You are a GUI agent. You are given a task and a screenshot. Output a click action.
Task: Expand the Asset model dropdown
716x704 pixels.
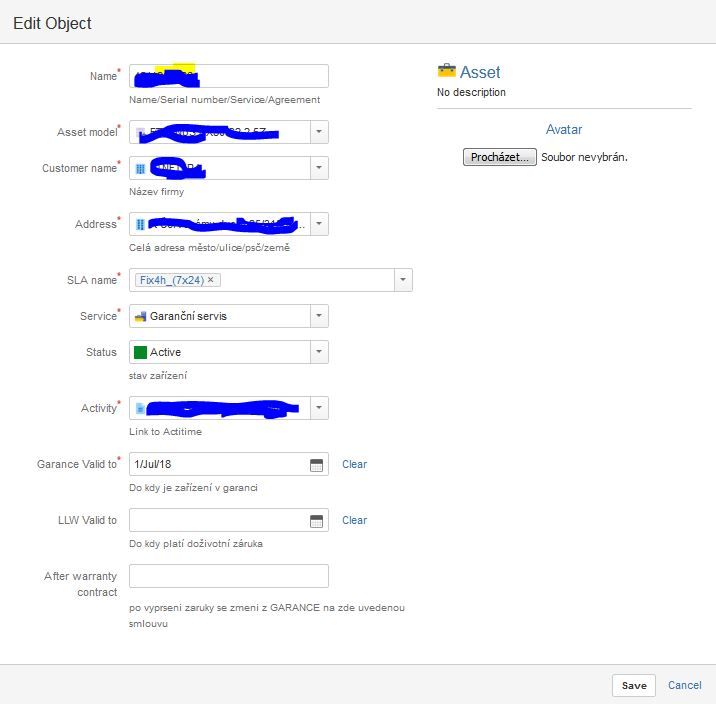(319, 131)
